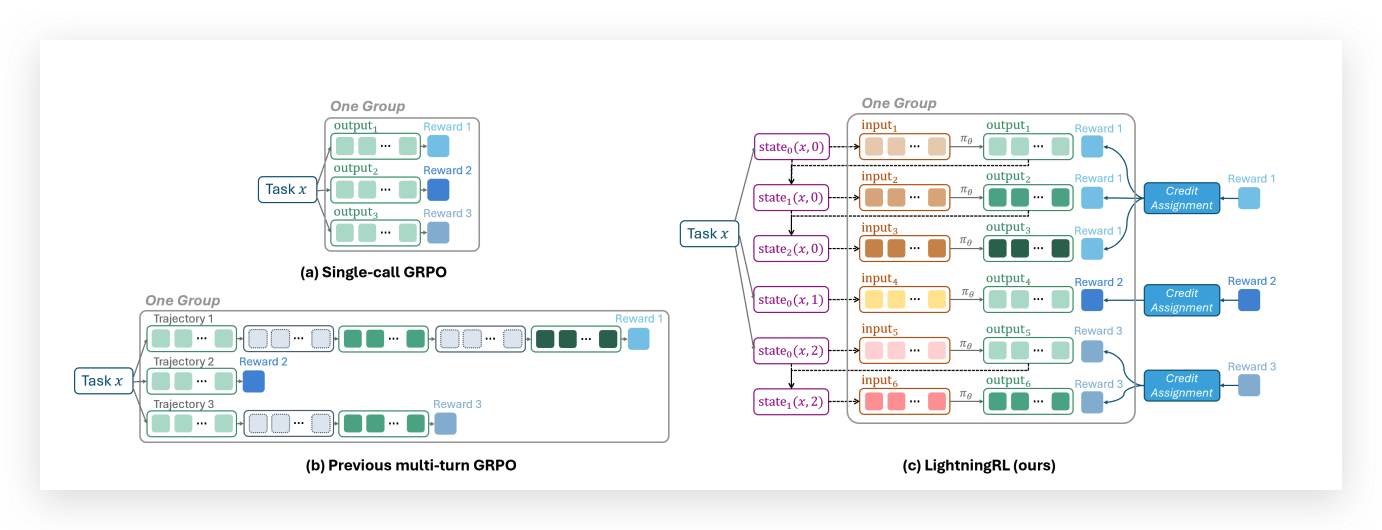
Task: Click the πθ symbol between input6 and output6
Action: [x=966, y=394]
